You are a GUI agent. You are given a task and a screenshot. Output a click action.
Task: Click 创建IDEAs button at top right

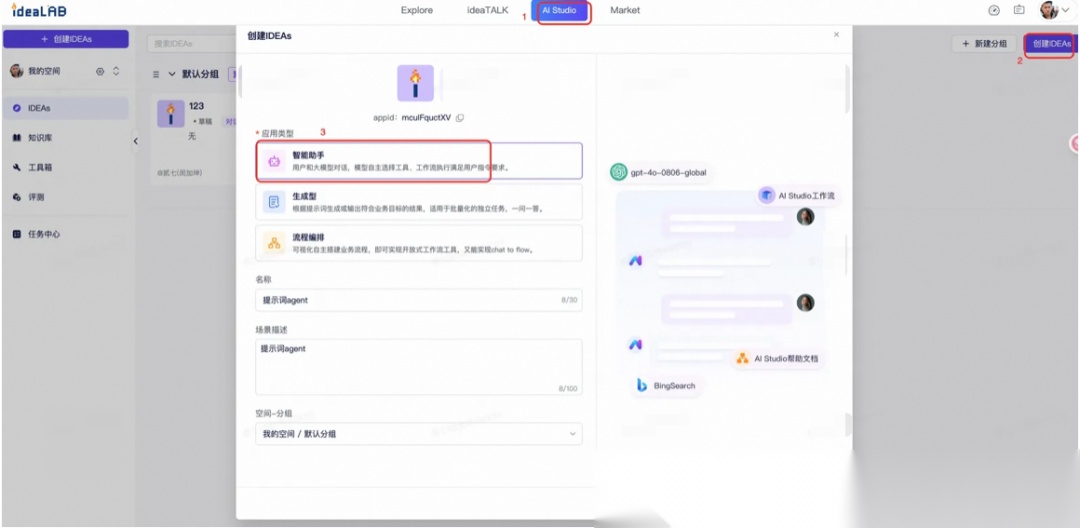(1051, 43)
